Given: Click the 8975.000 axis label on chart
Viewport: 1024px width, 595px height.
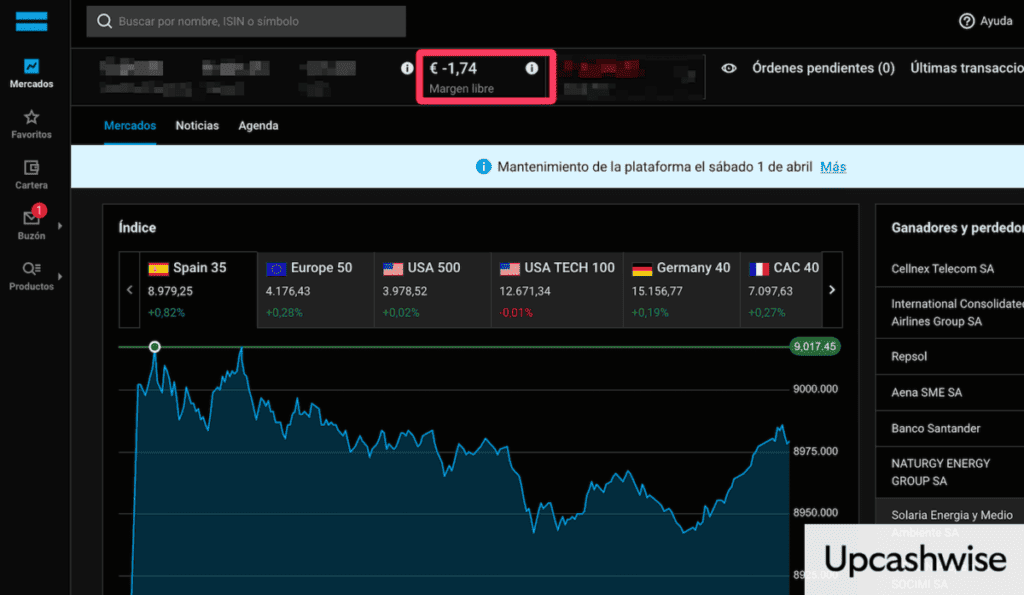Looking at the screenshot, I should click(x=815, y=451).
